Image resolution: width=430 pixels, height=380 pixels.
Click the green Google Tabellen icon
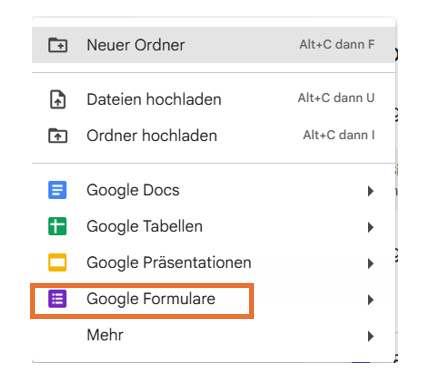tap(57, 226)
